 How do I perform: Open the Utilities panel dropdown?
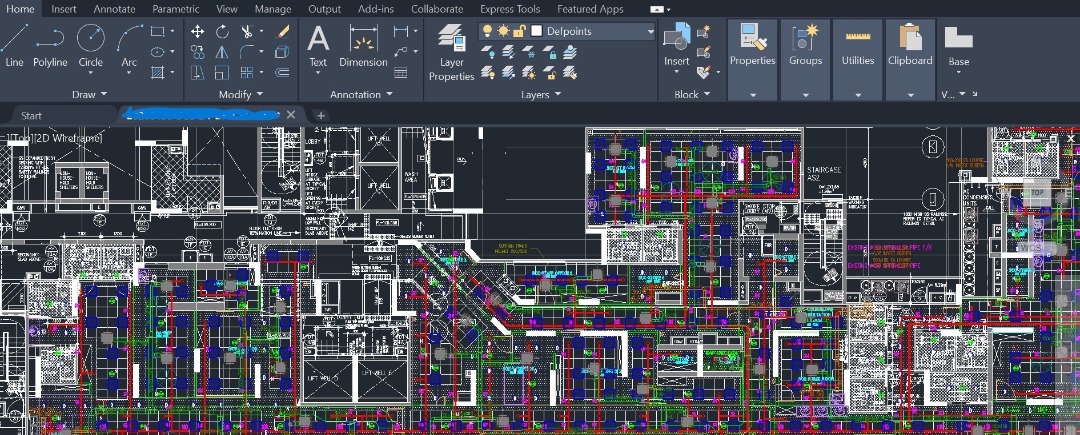(858, 95)
